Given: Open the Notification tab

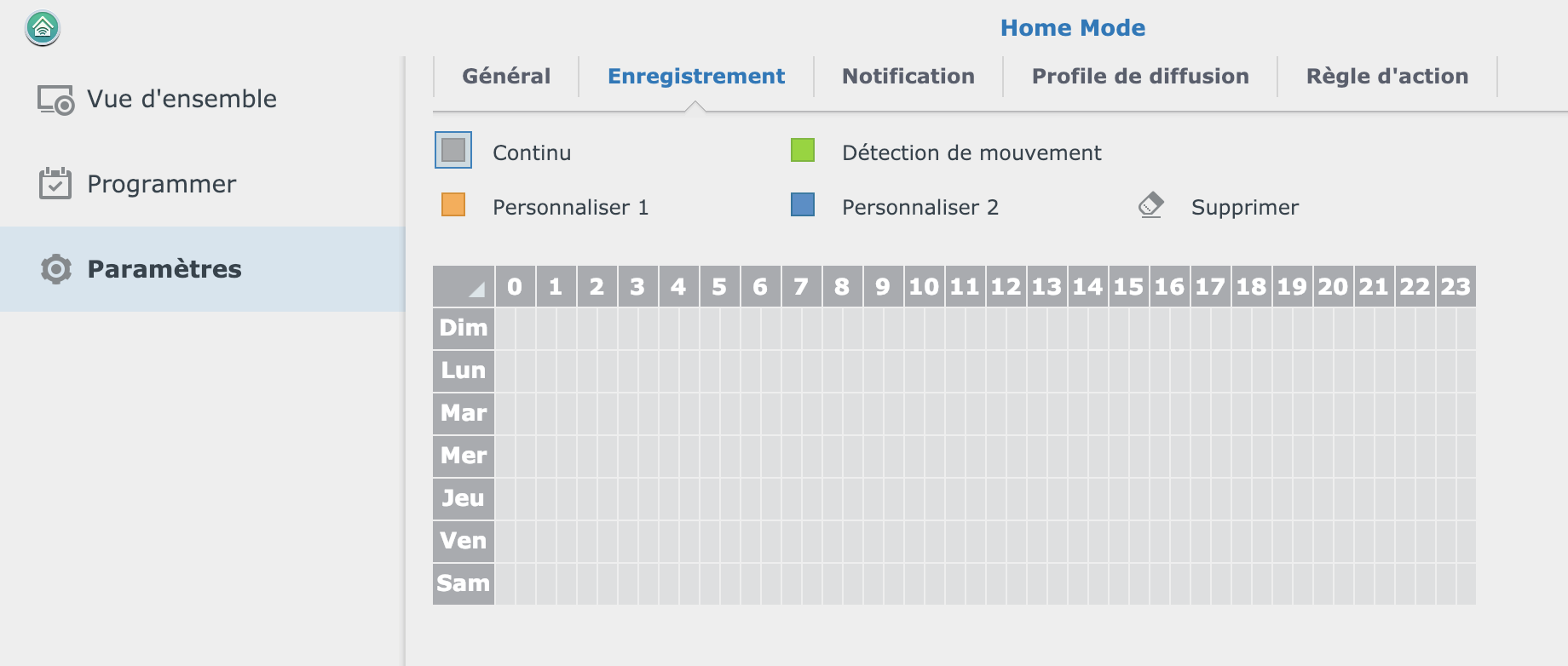Looking at the screenshot, I should 908,77.
